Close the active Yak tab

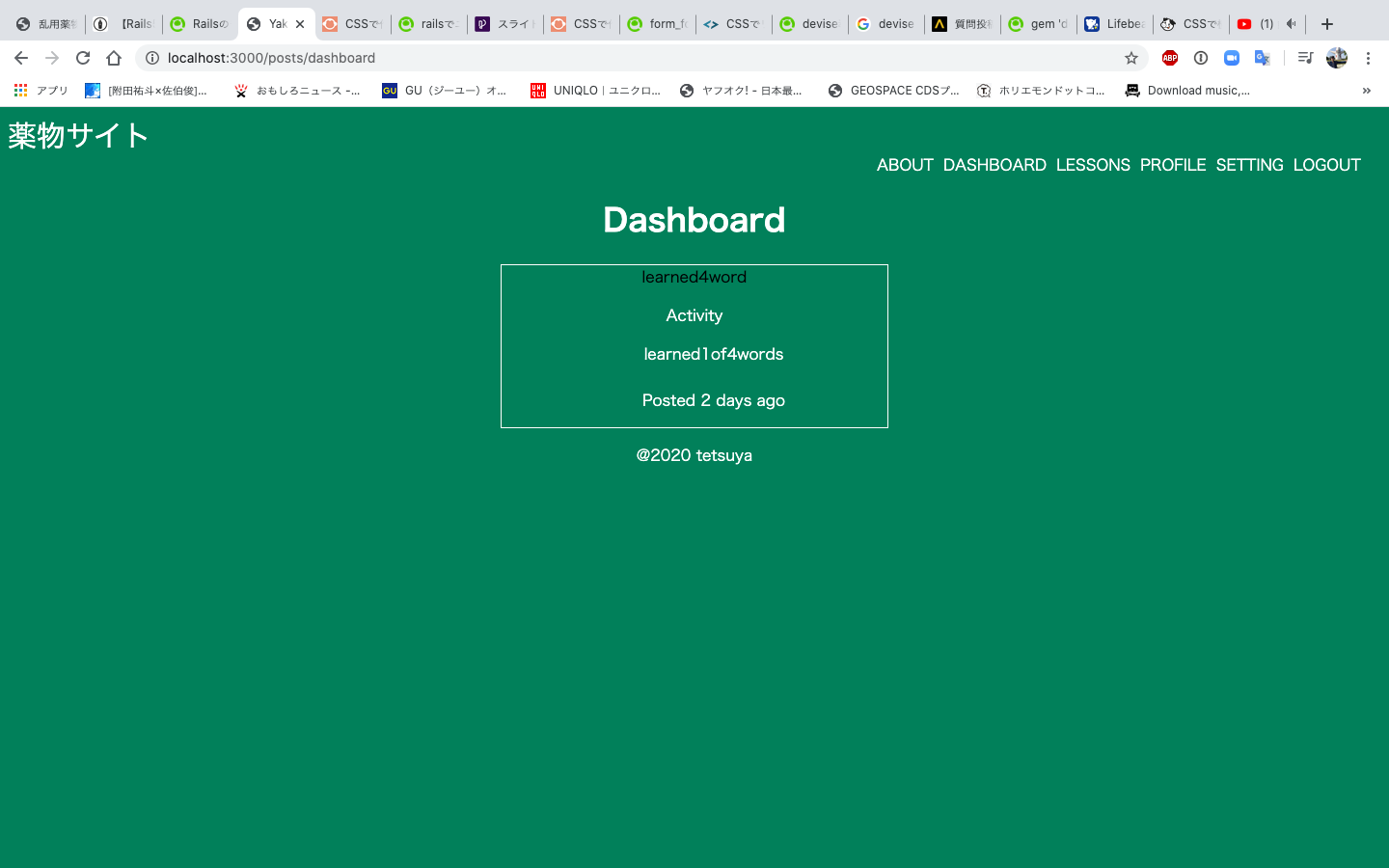click(x=300, y=24)
